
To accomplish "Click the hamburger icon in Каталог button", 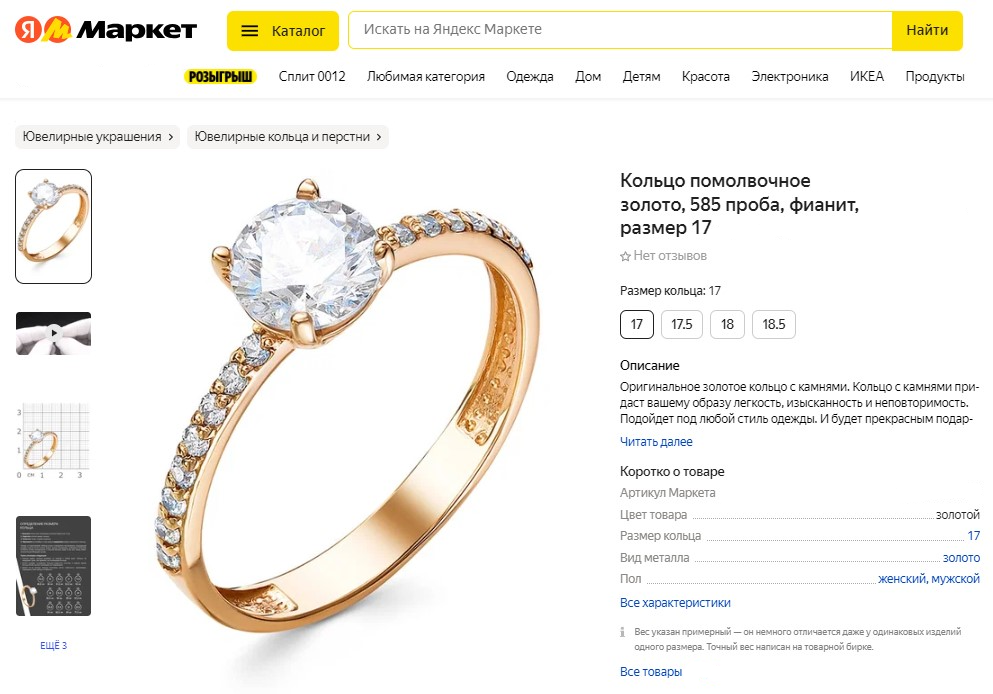I will click(250, 31).
